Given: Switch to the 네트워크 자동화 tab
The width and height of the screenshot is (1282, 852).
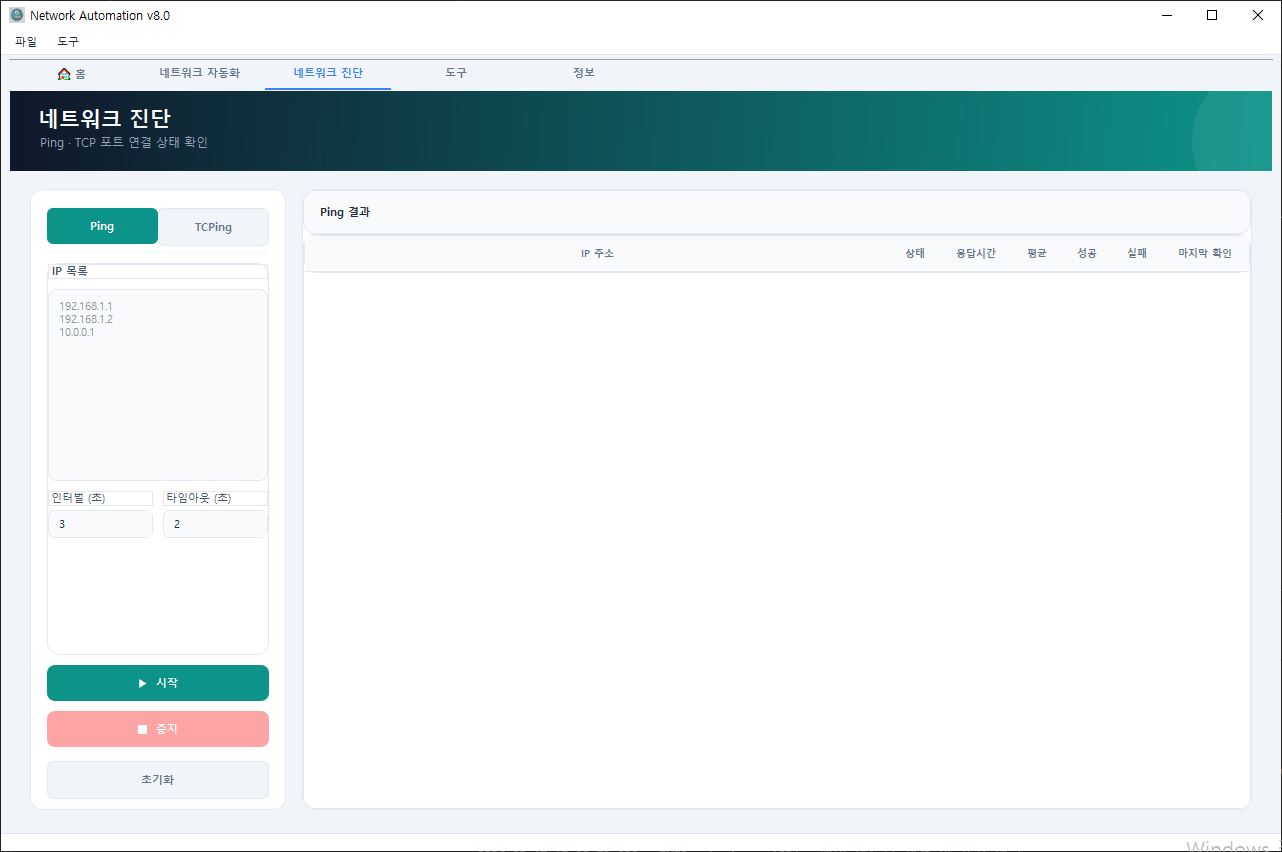Looking at the screenshot, I should 200,73.
